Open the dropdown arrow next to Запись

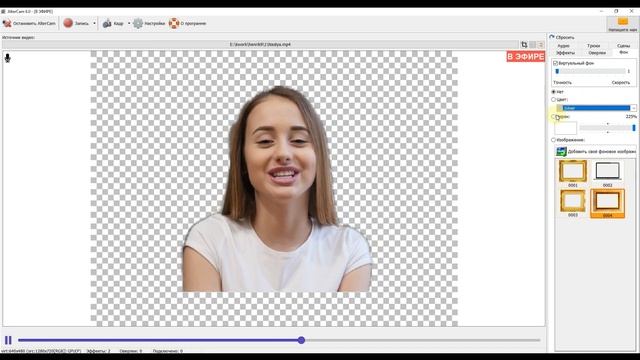pyautogui.click(x=94, y=23)
